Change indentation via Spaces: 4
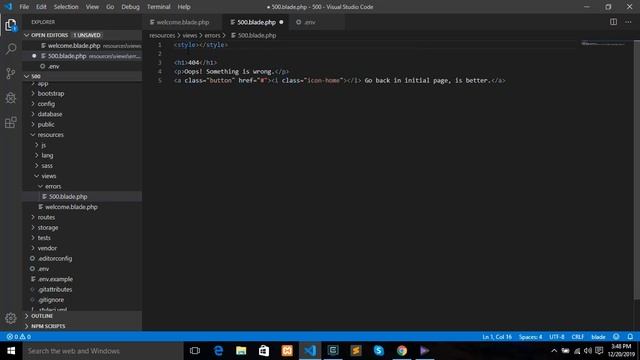Screen dimensions: 640x360 (x=530, y=337)
